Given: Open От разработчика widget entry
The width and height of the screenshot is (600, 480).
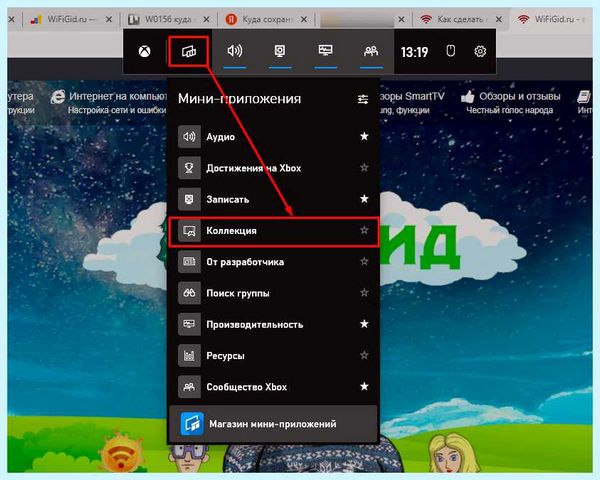Looking at the screenshot, I should tap(273, 262).
